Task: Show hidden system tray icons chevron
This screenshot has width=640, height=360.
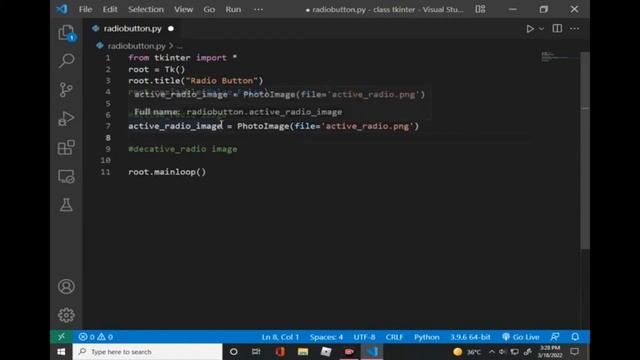Action: pos(491,351)
